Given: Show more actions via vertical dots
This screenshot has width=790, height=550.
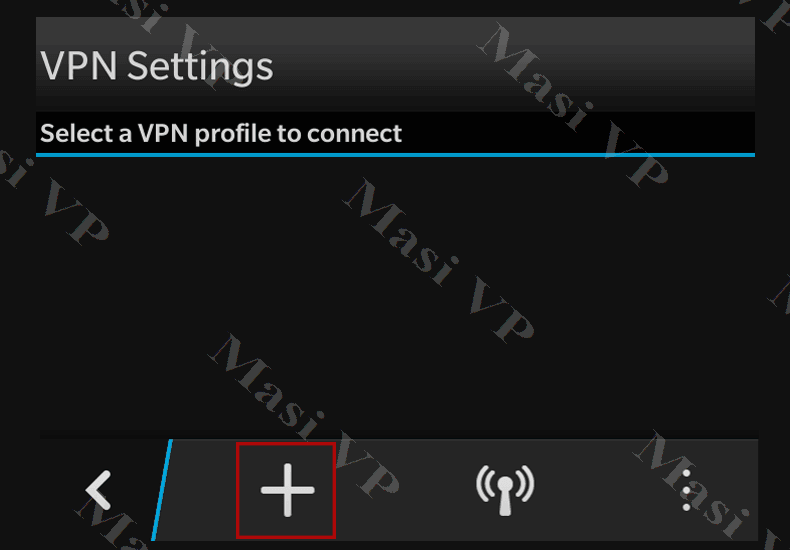Looking at the screenshot, I should tap(686, 490).
